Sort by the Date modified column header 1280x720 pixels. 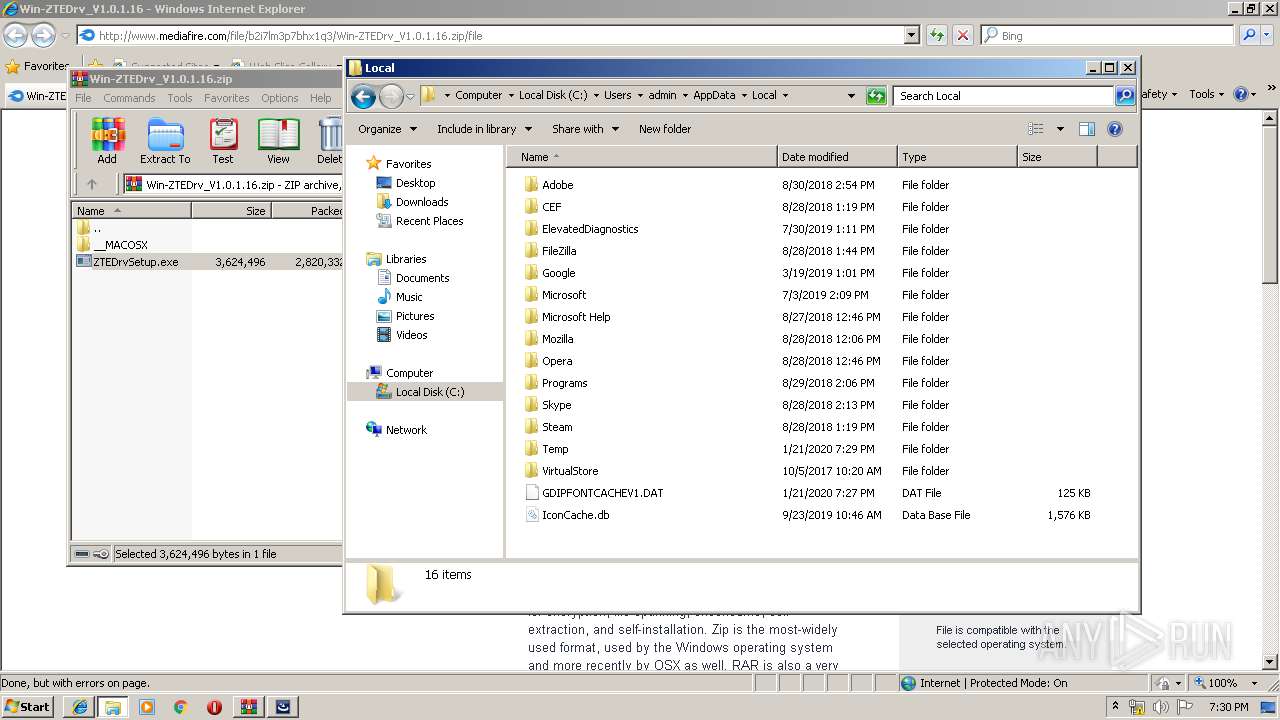coord(837,157)
